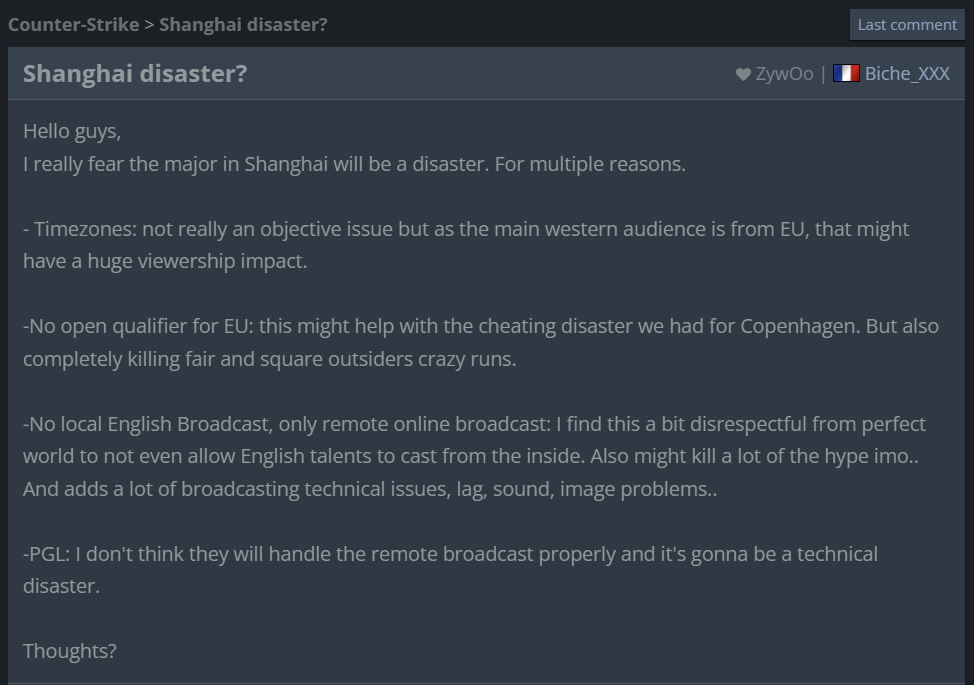
Task: Click the 'Hello guys,' greeting line
Action: [72, 131]
